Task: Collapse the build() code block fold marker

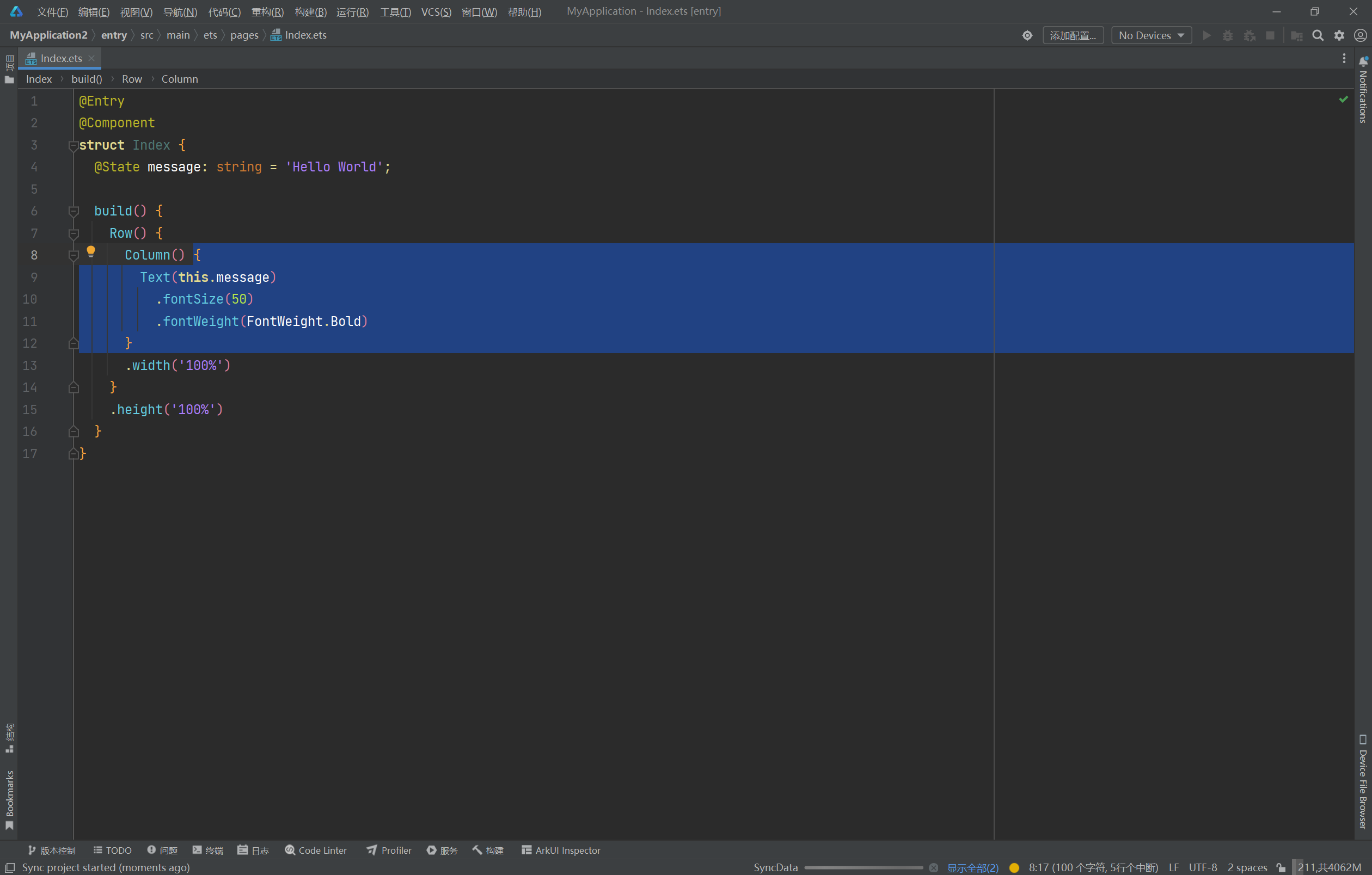Action: (73, 211)
